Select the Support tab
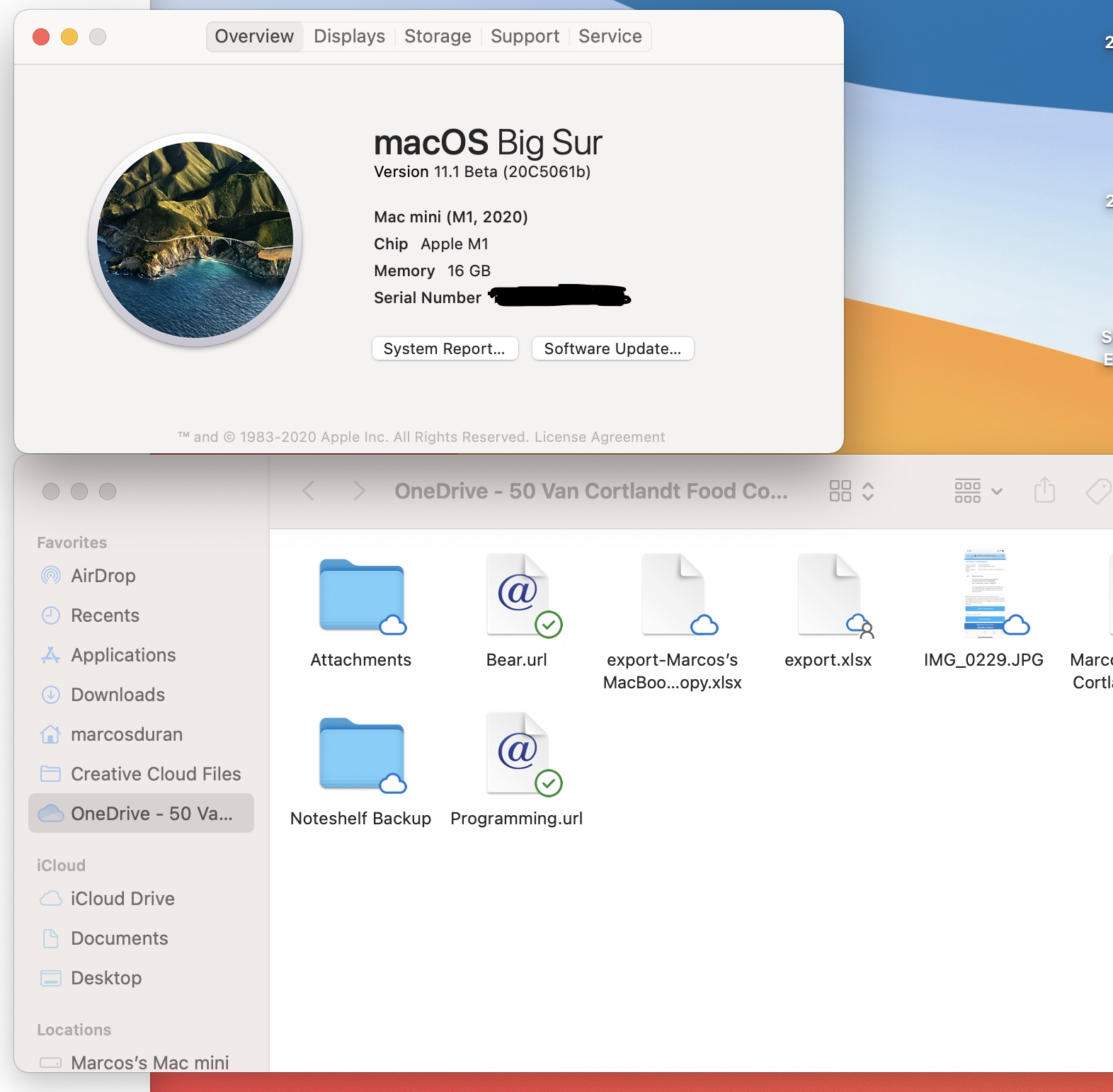 [x=525, y=36]
